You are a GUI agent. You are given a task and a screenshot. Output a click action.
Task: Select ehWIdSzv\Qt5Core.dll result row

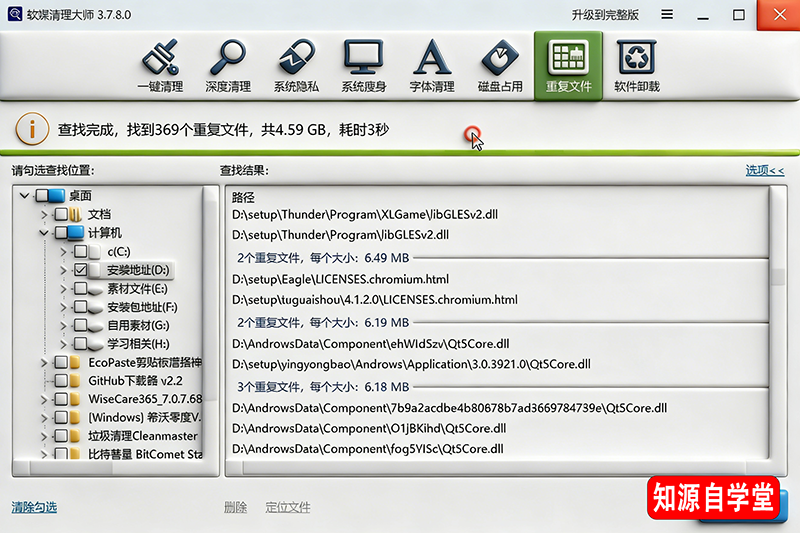(x=370, y=344)
